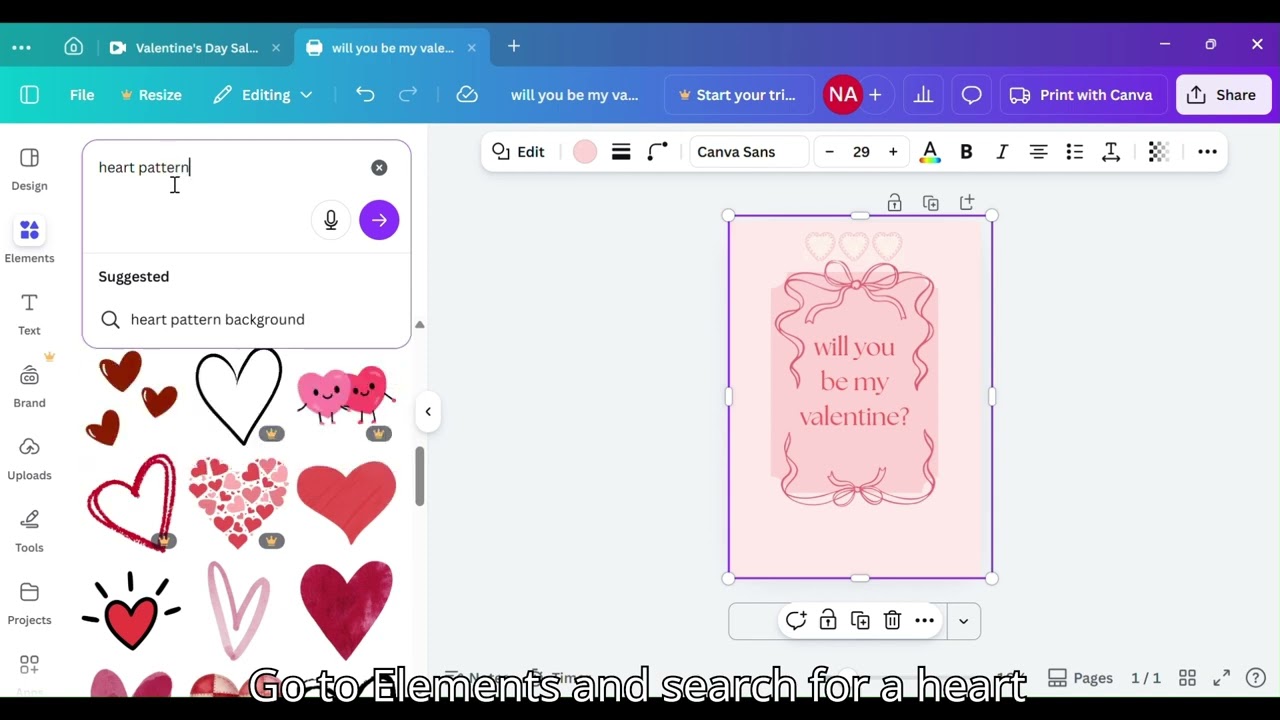Expand the Editing mode dropdown
Image resolution: width=1280 pixels, height=720 pixels.
263,95
